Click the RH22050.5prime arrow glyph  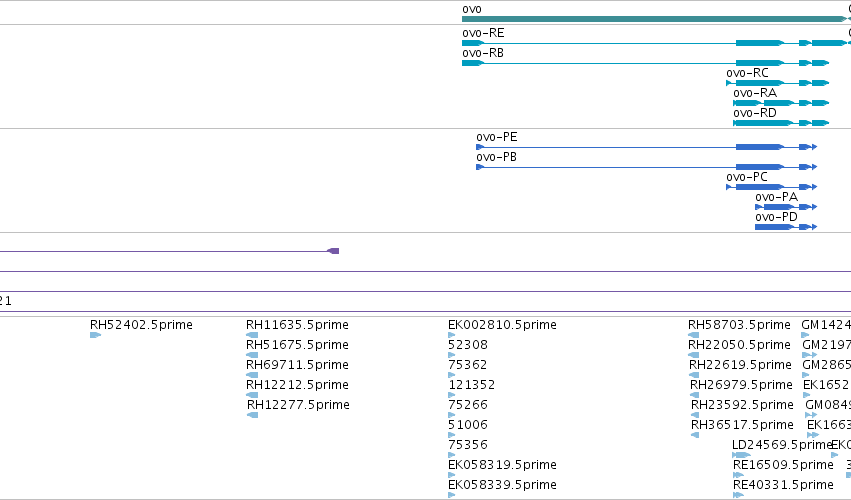tap(694, 355)
